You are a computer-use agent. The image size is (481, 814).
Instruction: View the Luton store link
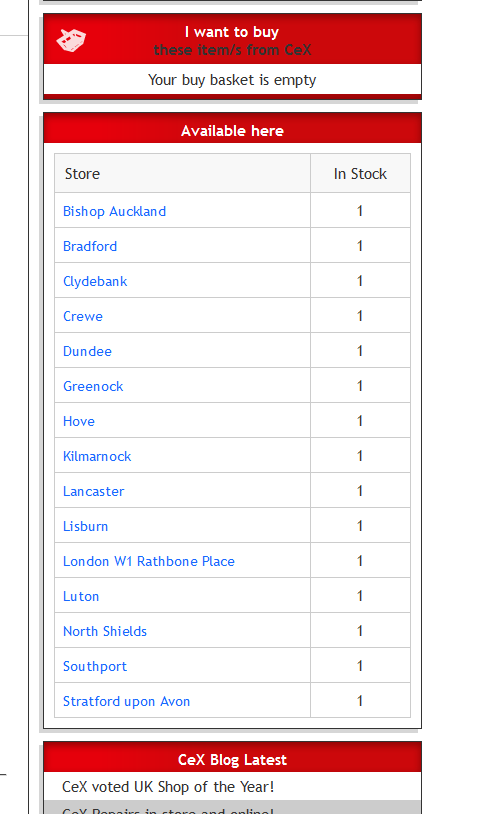click(x=80, y=596)
